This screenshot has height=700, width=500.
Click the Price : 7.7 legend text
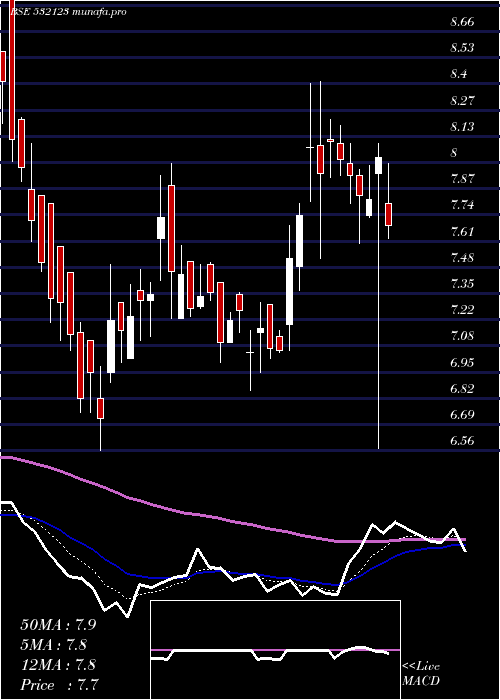tap(60, 685)
